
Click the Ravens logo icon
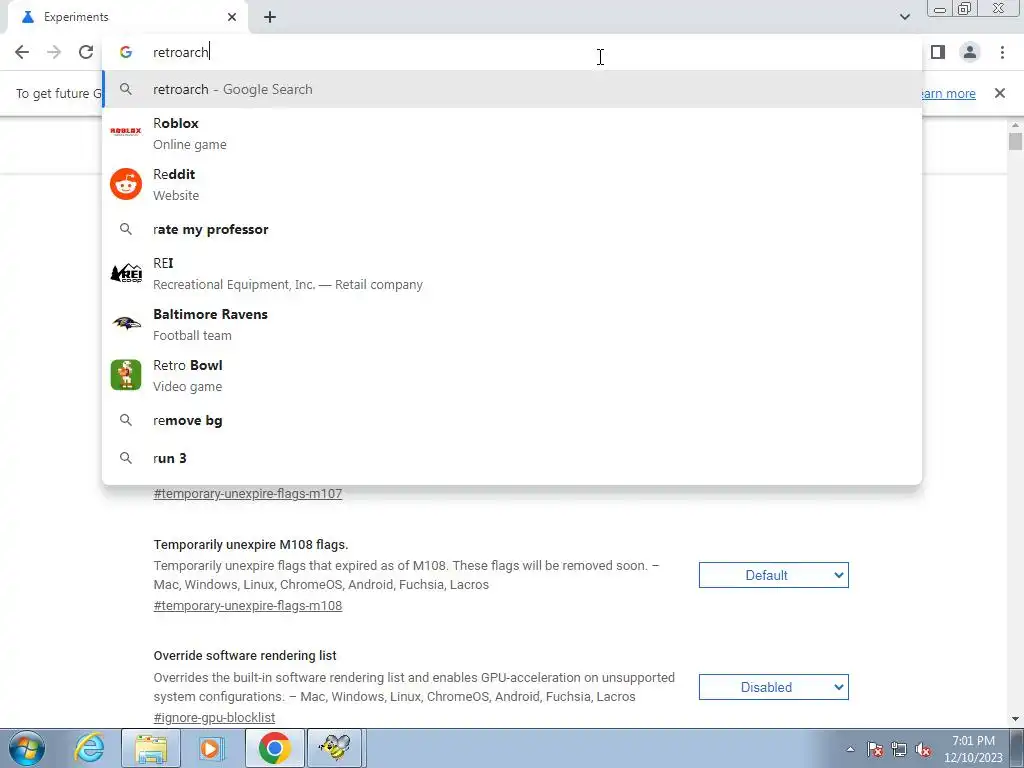click(x=126, y=323)
